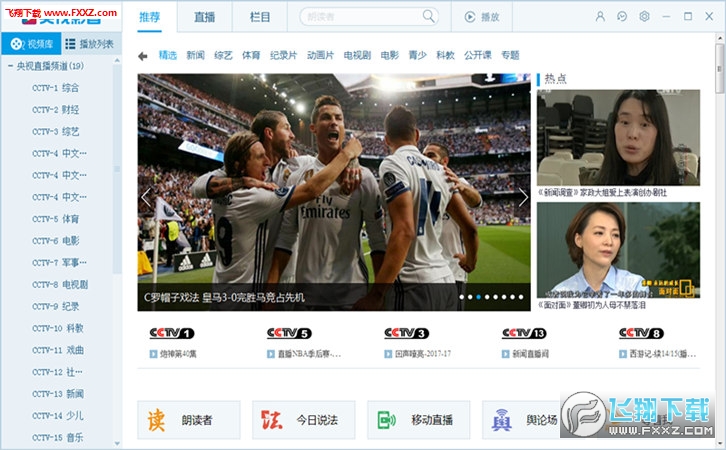Select CCTV-14 少儿 in channel list
Viewport: 726px width, 450px height.
coord(58,415)
